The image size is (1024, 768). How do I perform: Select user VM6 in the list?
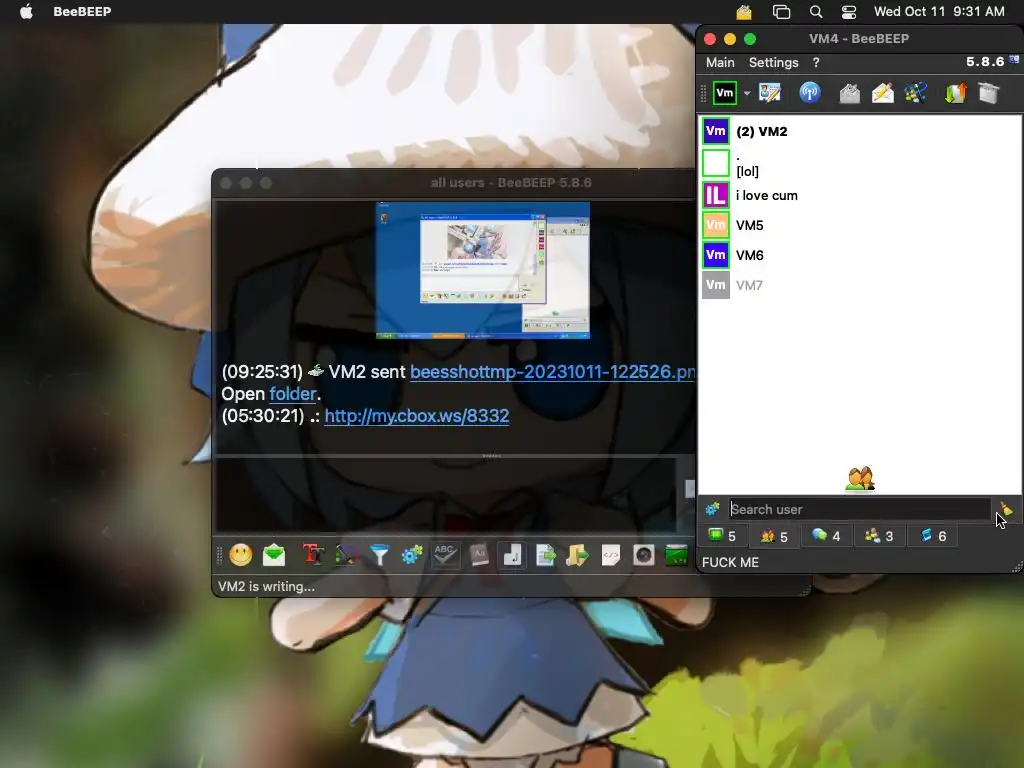tap(859, 255)
